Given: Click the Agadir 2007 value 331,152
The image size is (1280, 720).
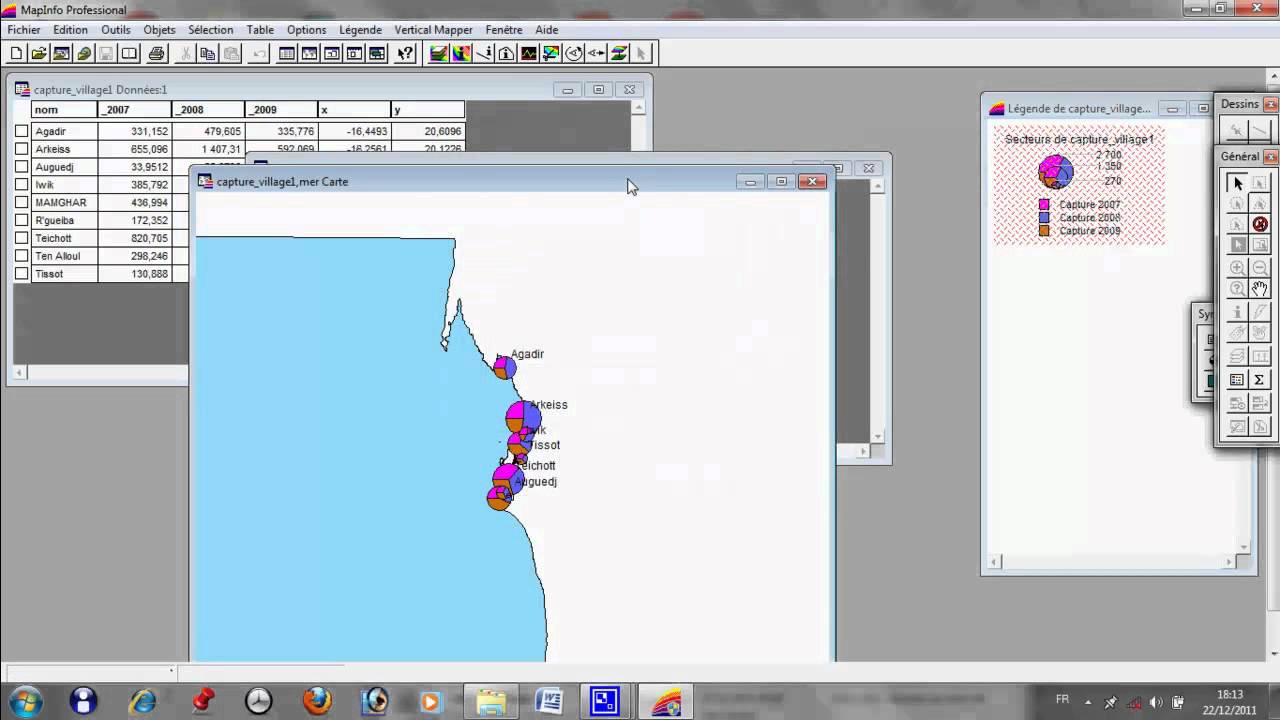Looking at the screenshot, I should click(x=150, y=131).
